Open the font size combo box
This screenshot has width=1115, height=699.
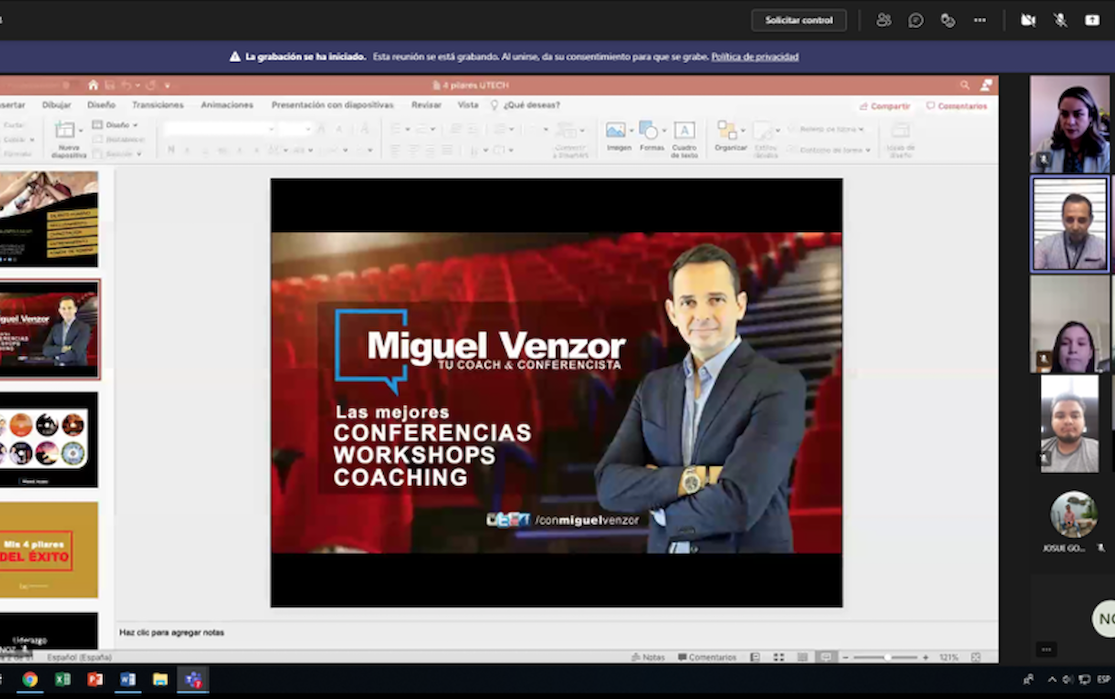[x=294, y=129]
